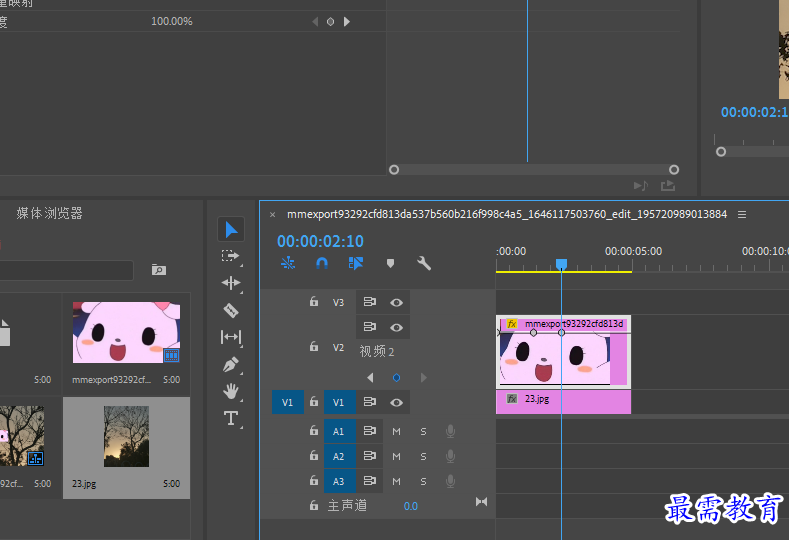The image size is (789, 540).
Task: Toggle lock on A3 track
Action: tap(313, 480)
